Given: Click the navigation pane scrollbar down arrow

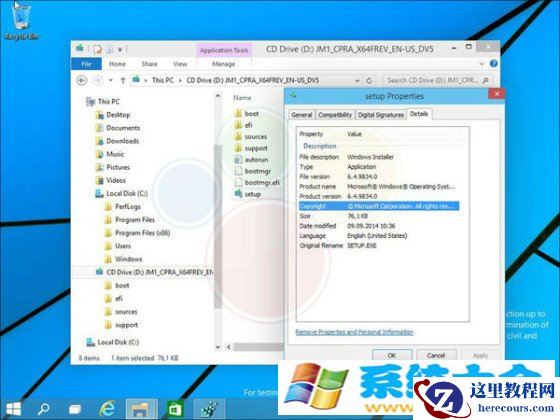Looking at the screenshot, I should [x=218, y=347].
